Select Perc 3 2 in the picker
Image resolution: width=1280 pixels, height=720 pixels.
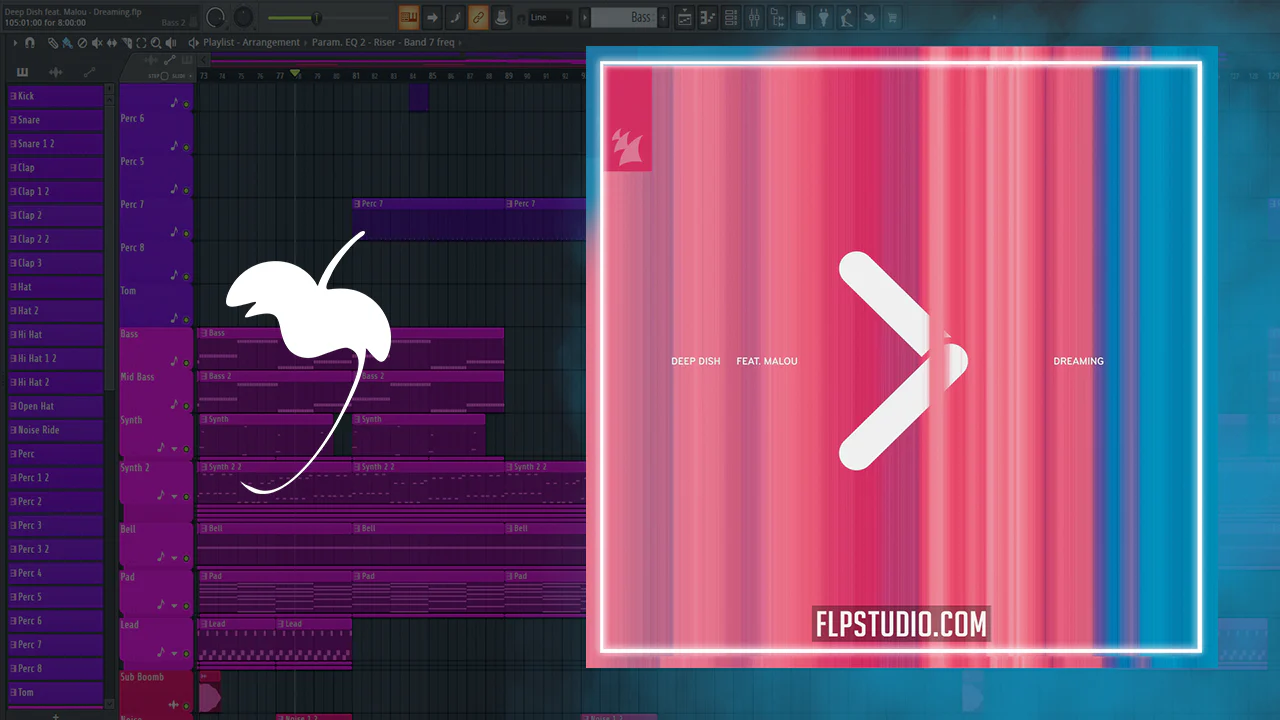(56, 549)
